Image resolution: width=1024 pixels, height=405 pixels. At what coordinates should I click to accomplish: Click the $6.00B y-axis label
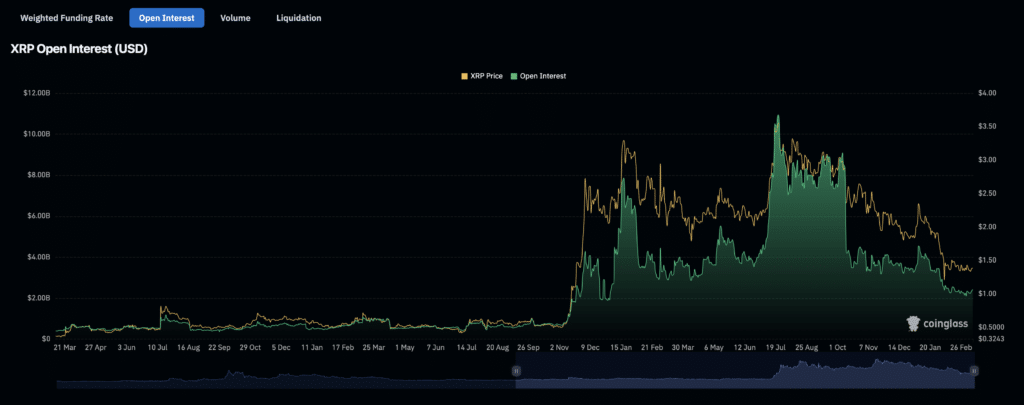pyautogui.click(x=39, y=216)
